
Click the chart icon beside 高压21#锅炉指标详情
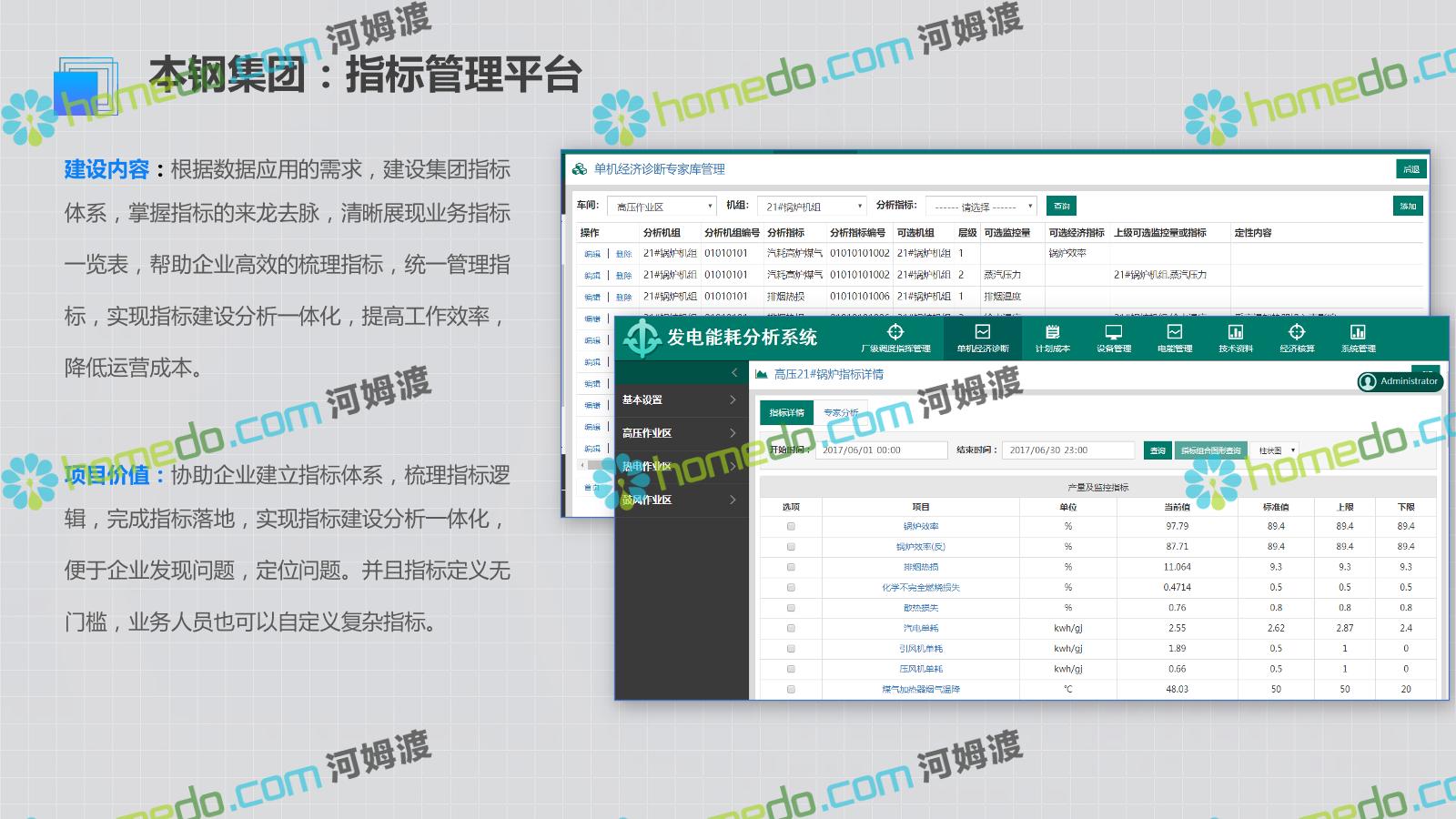762,374
